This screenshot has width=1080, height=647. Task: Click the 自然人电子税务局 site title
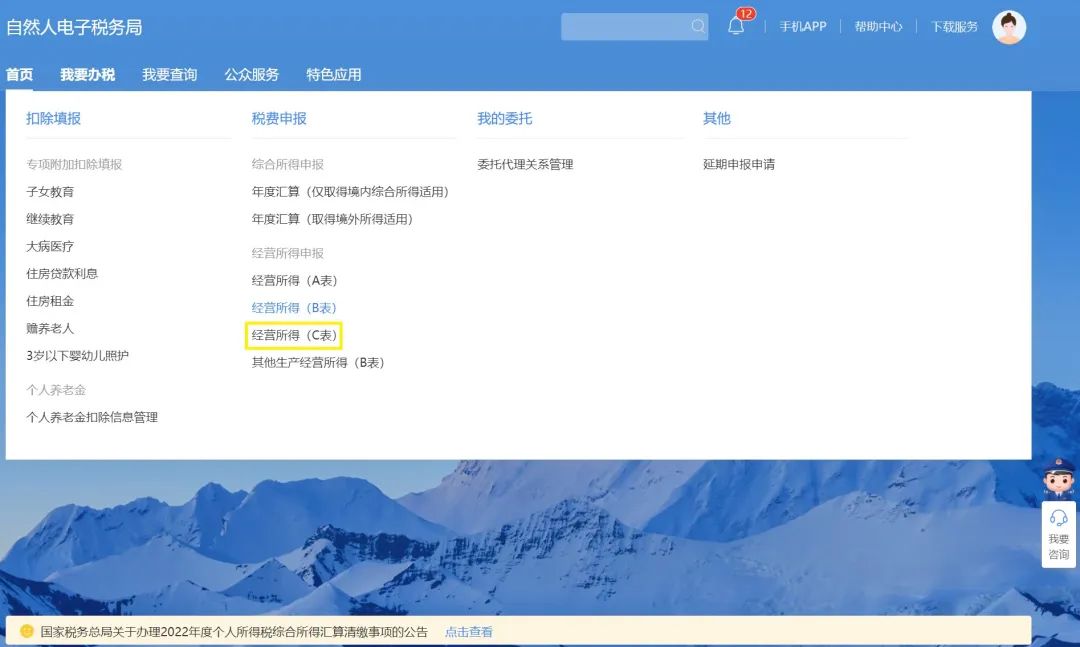pyautogui.click(x=74, y=28)
